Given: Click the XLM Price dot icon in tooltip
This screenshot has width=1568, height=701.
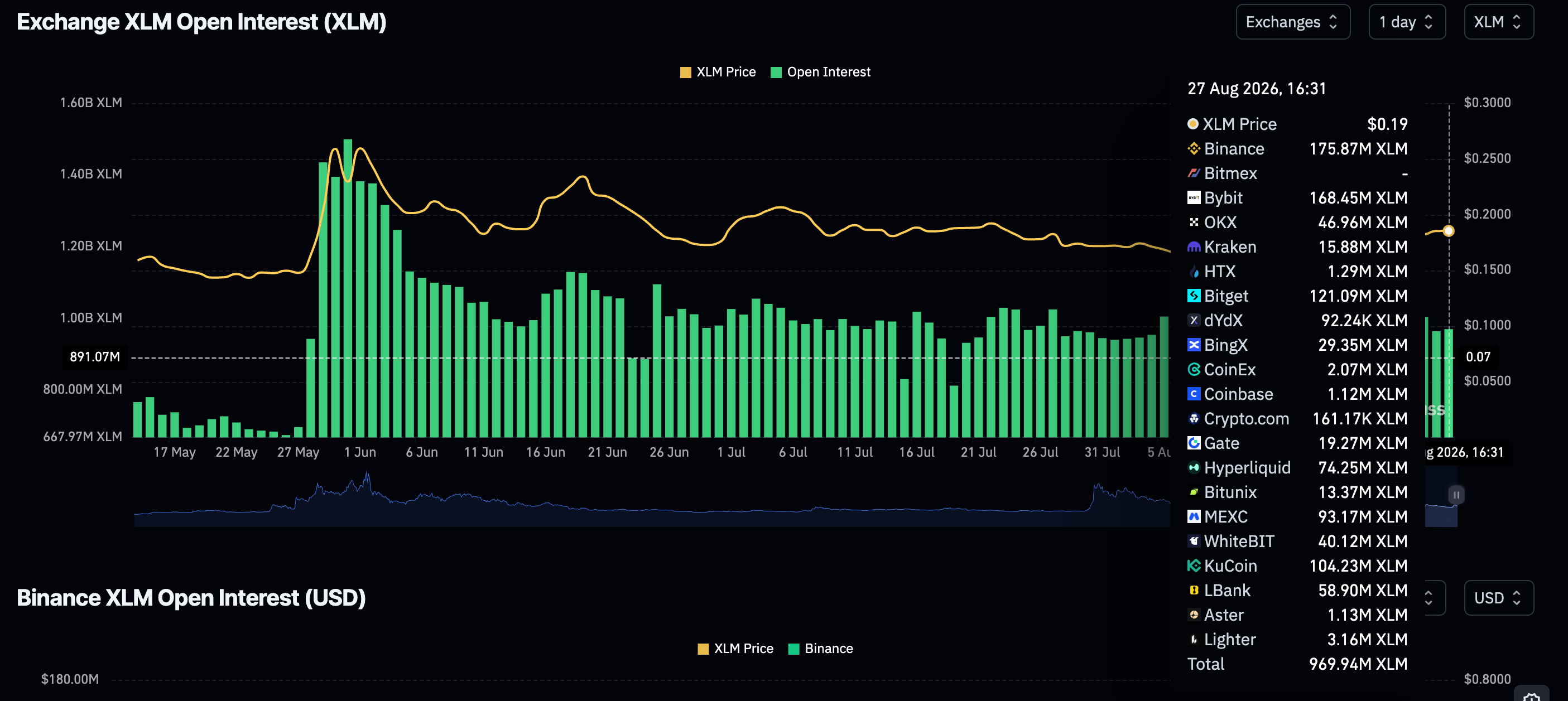Looking at the screenshot, I should pos(1193,124).
